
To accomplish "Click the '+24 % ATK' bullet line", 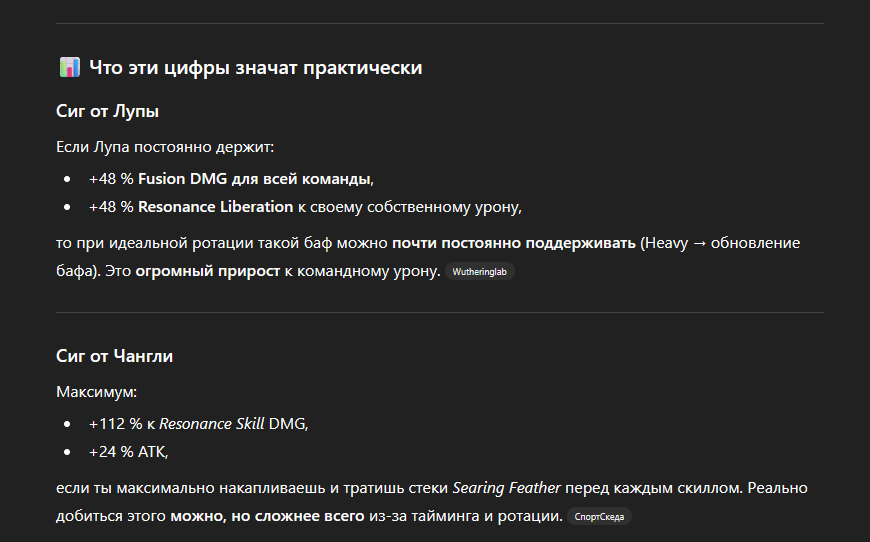I will coord(128,452).
